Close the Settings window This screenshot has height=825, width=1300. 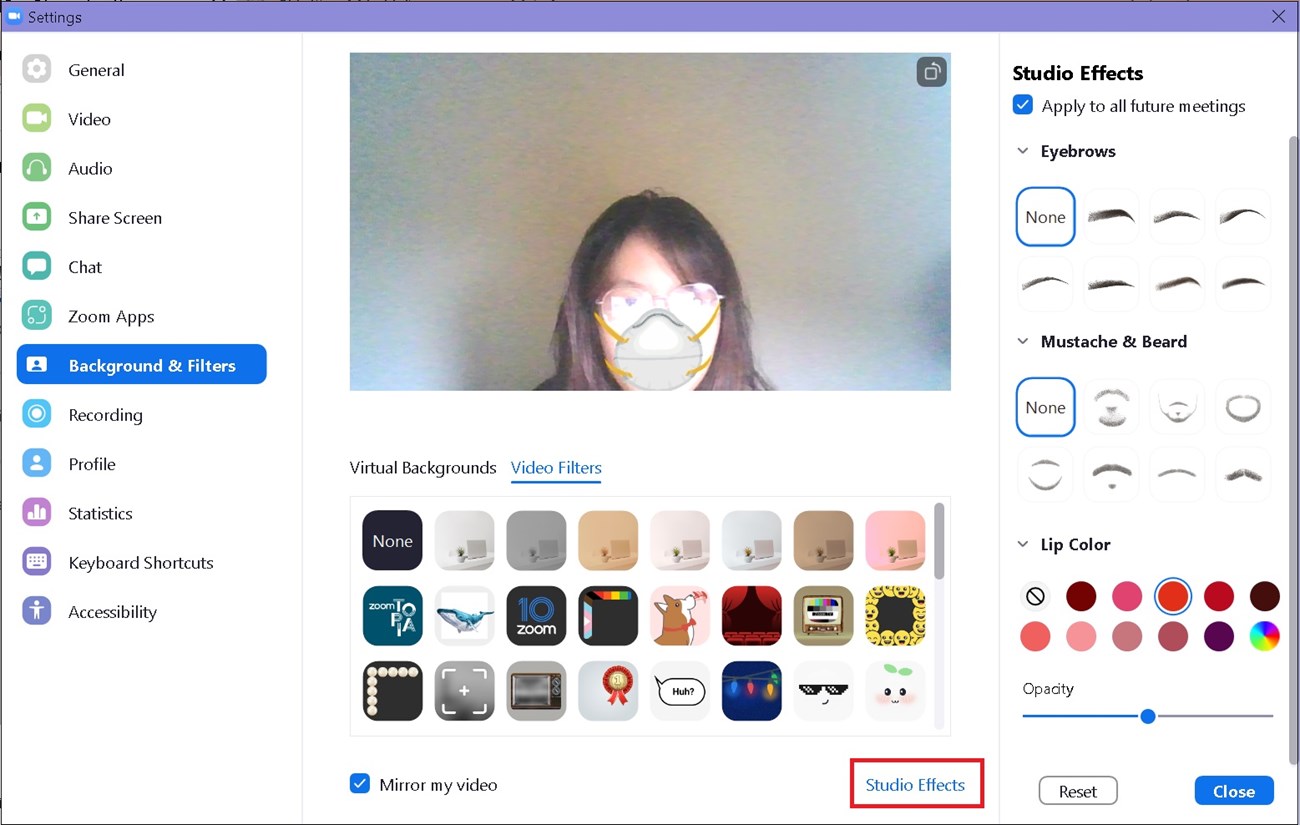pyautogui.click(x=1278, y=17)
